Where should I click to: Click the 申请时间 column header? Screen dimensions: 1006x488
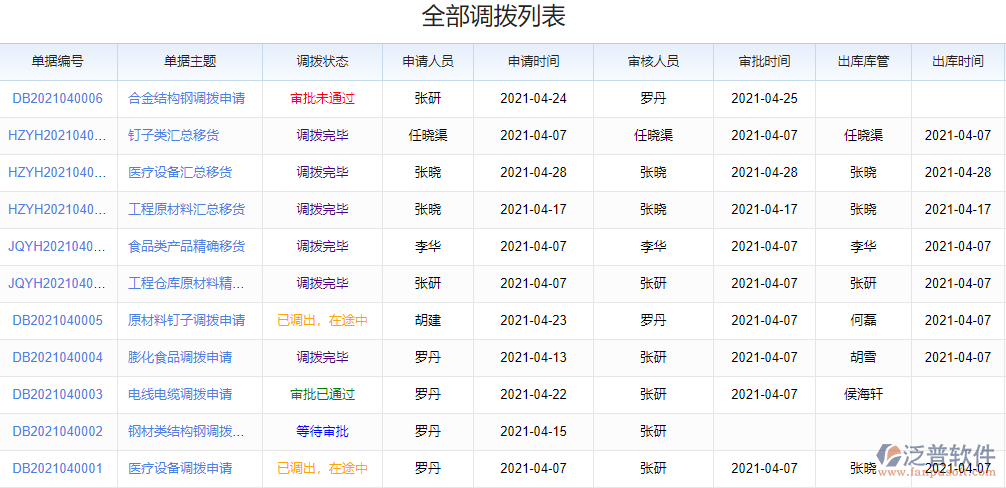tap(533, 62)
